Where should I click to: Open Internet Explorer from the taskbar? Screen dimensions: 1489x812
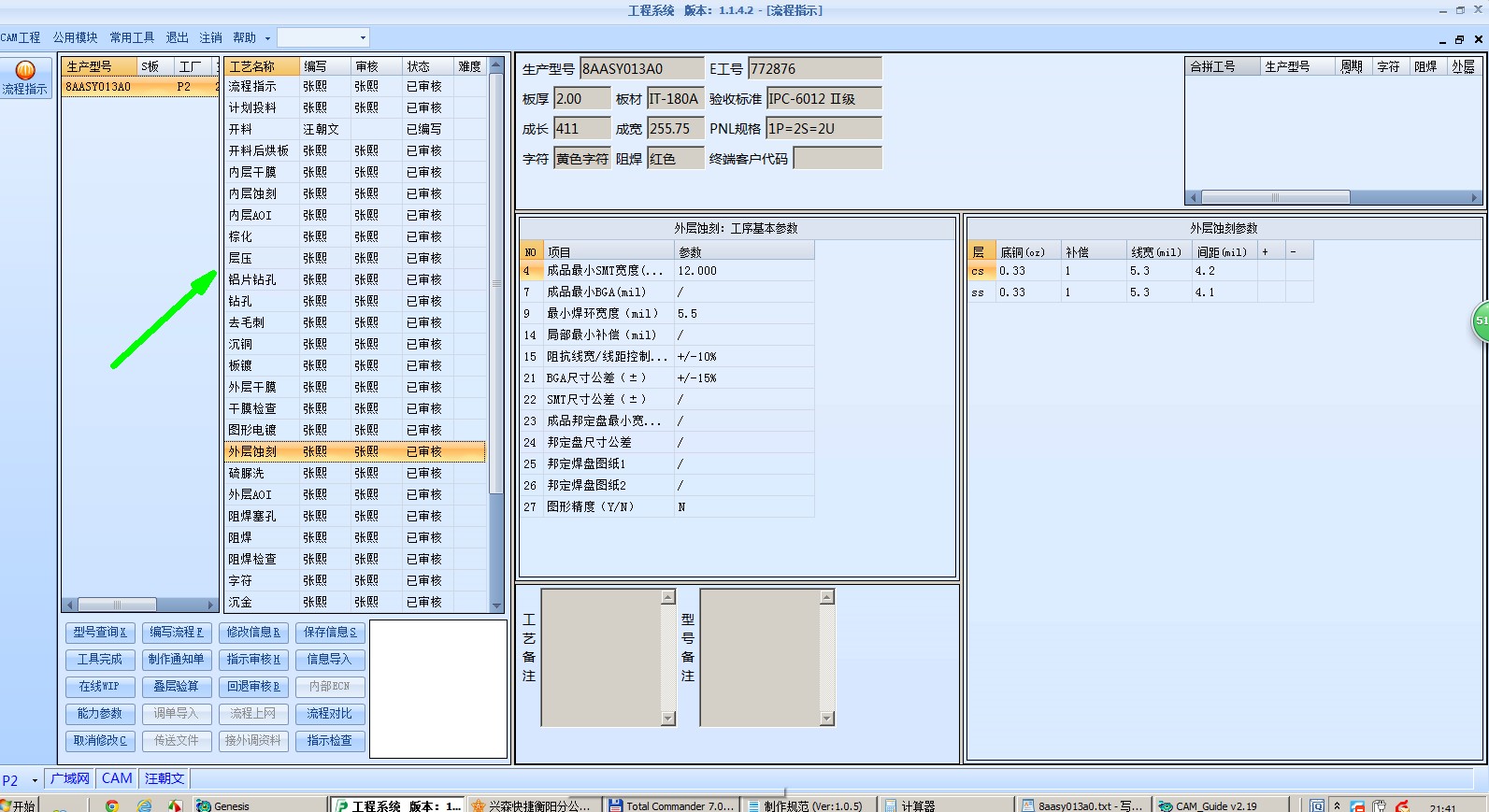point(144,805)
